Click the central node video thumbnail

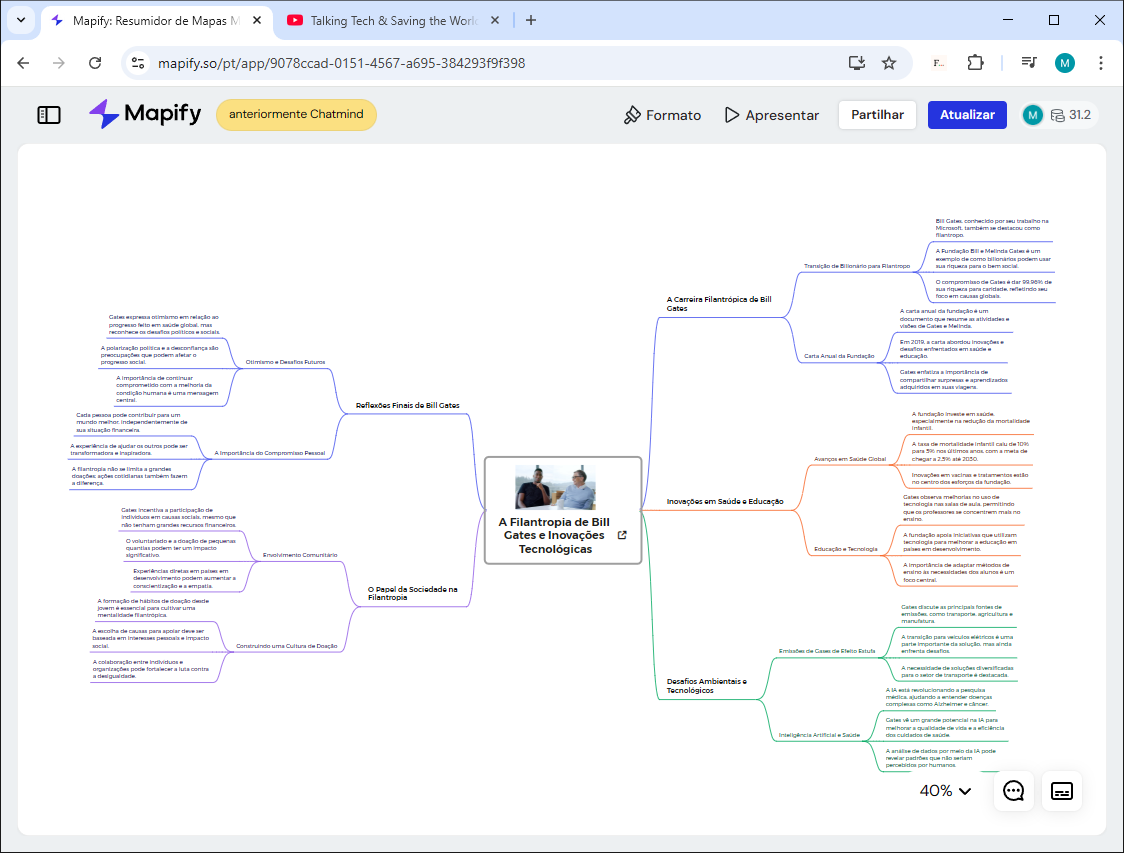(x=556, y=487)
